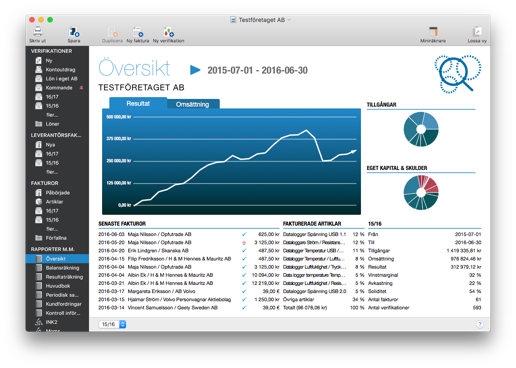Image resolution: width=516 pixels, height=368 pixels.
Task: Click the Lossa vy icon
Action: point(477,32)
